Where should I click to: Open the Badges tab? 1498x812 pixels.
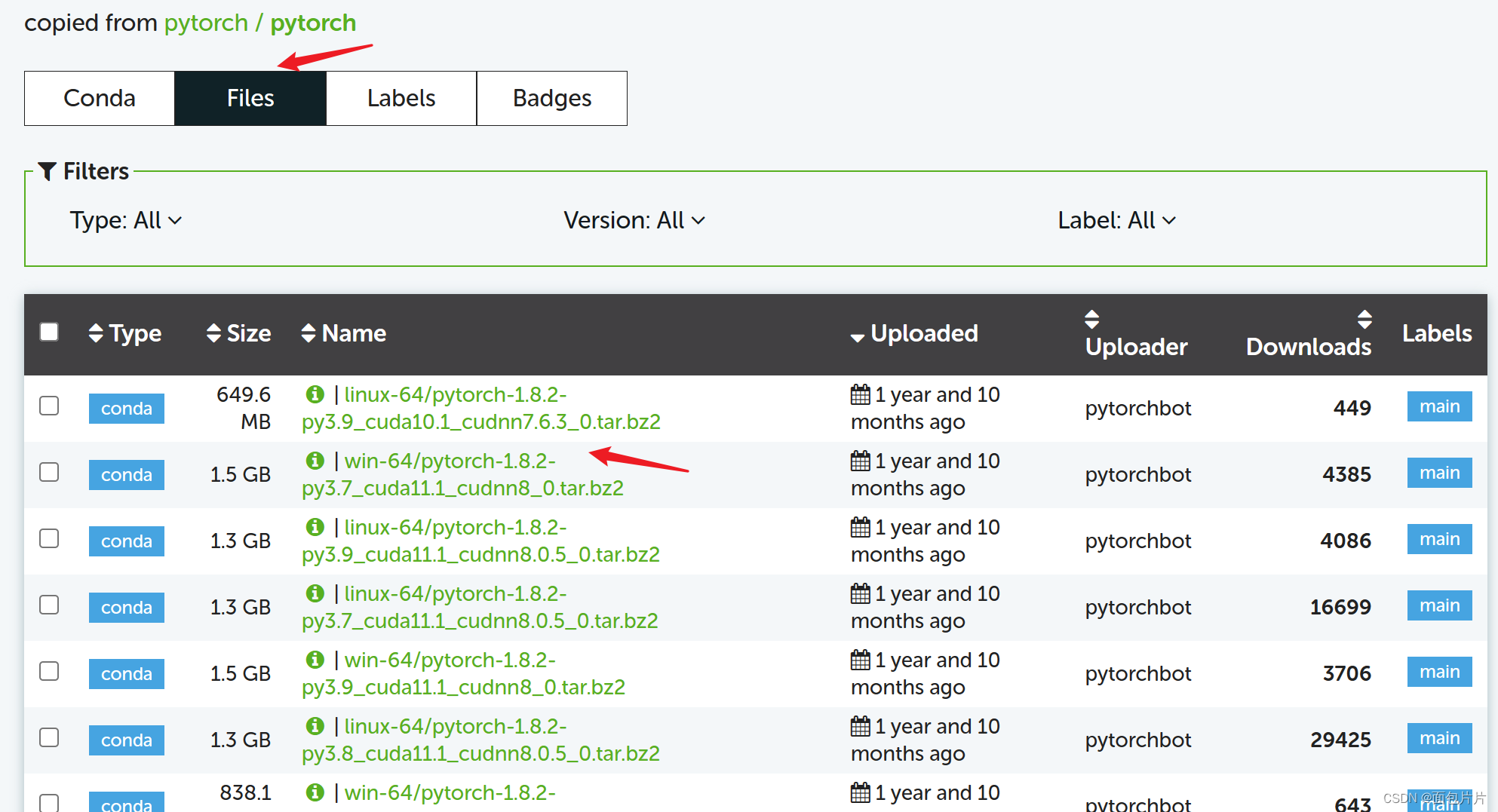(x=552, y=98)
